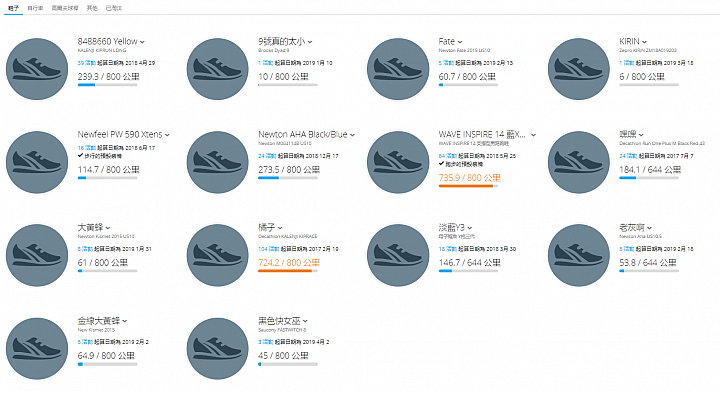
Task: Open the 黑色快女巫 gear dropdown
Action: coord(305,321)
